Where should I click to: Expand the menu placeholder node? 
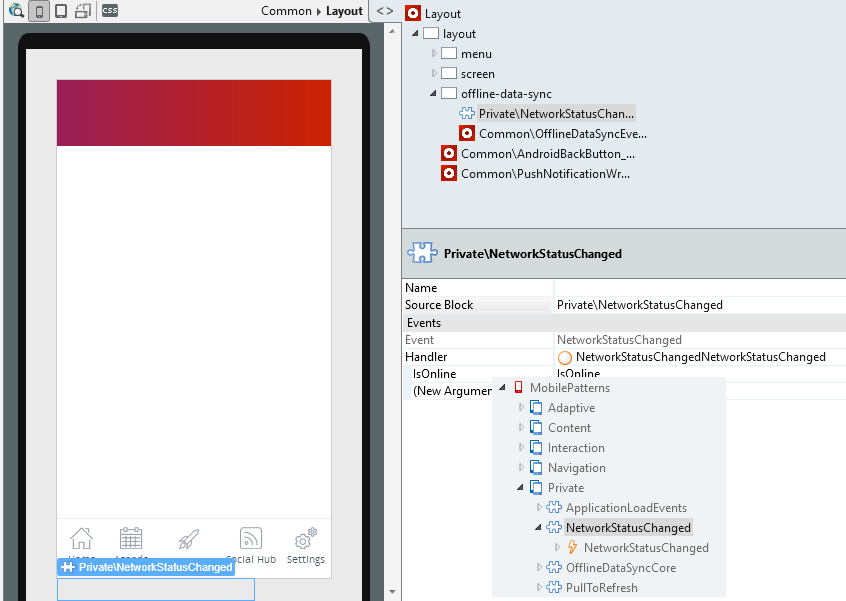(434, 53)
